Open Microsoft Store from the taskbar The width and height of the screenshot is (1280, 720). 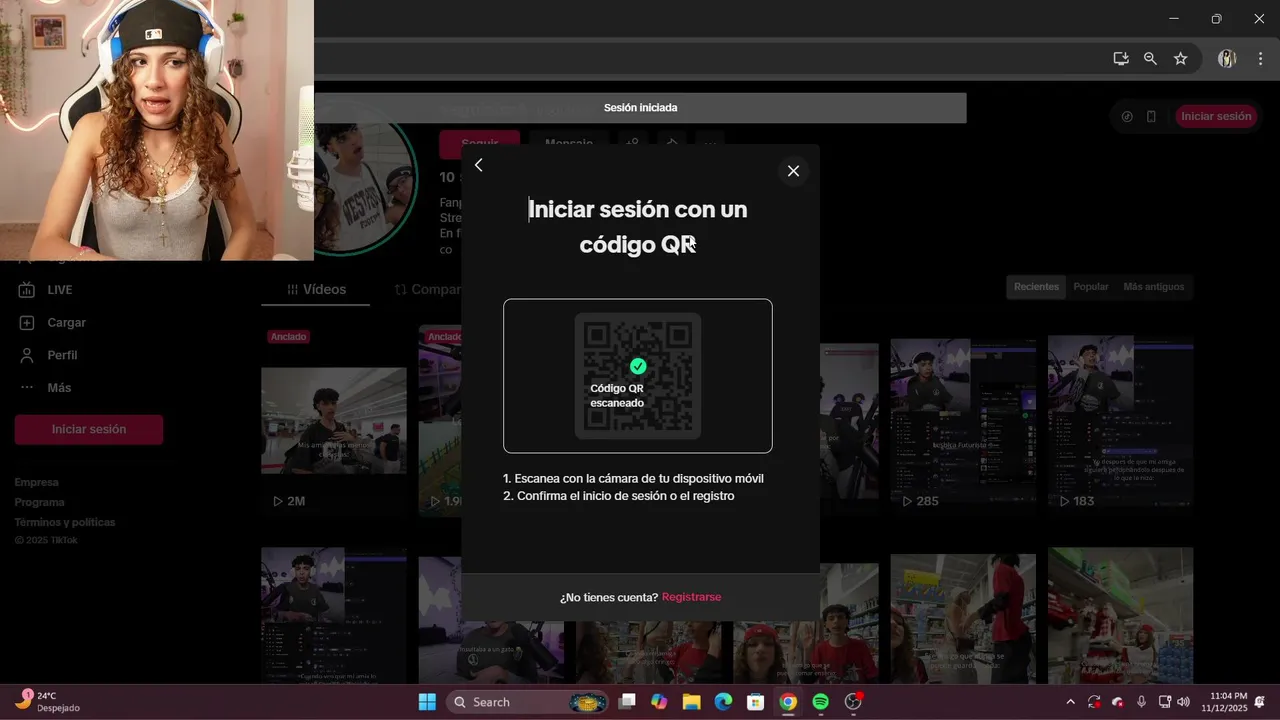(756, 702)
